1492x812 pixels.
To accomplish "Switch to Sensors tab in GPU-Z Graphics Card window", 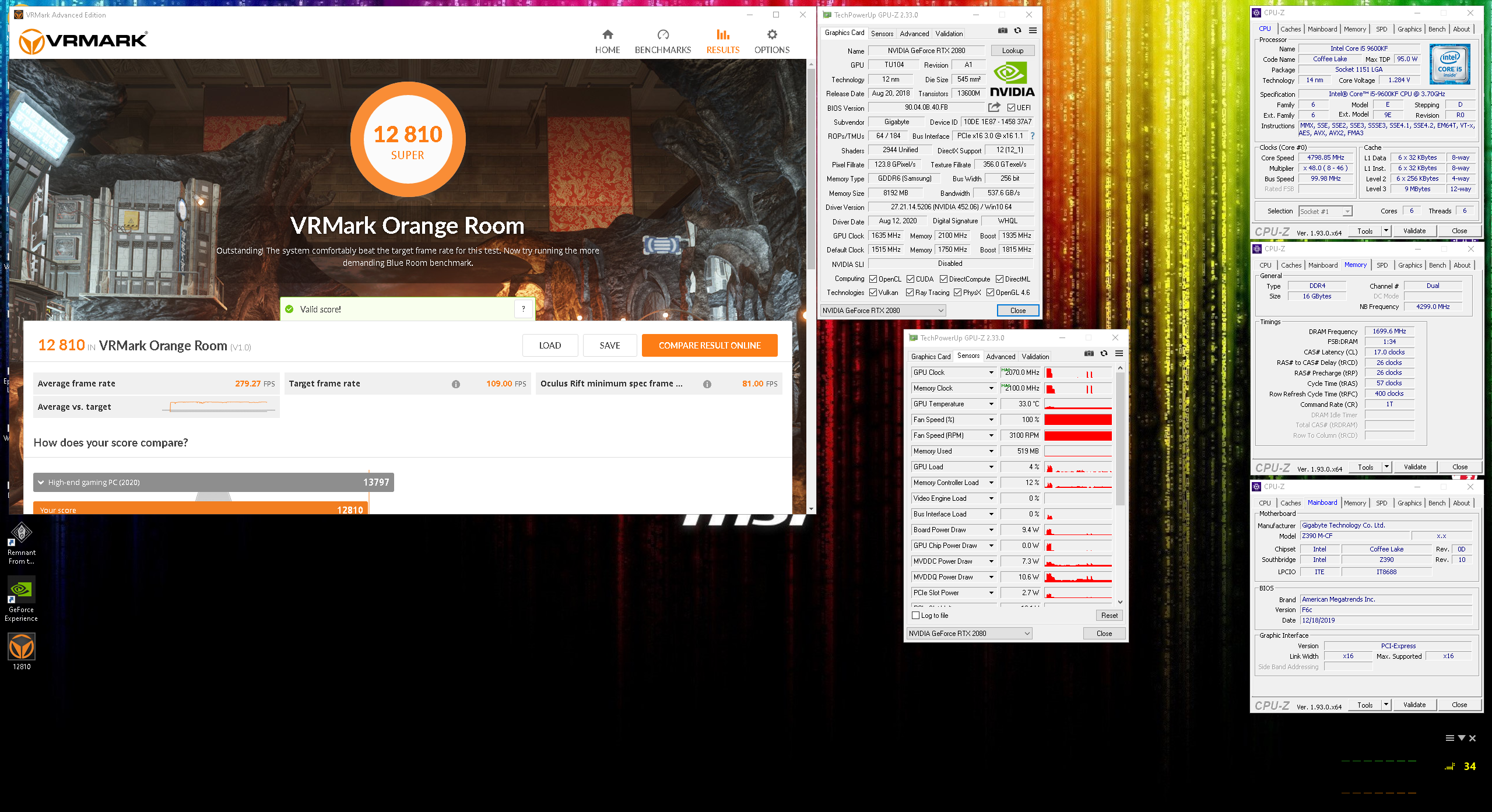I will click(882, 34).
